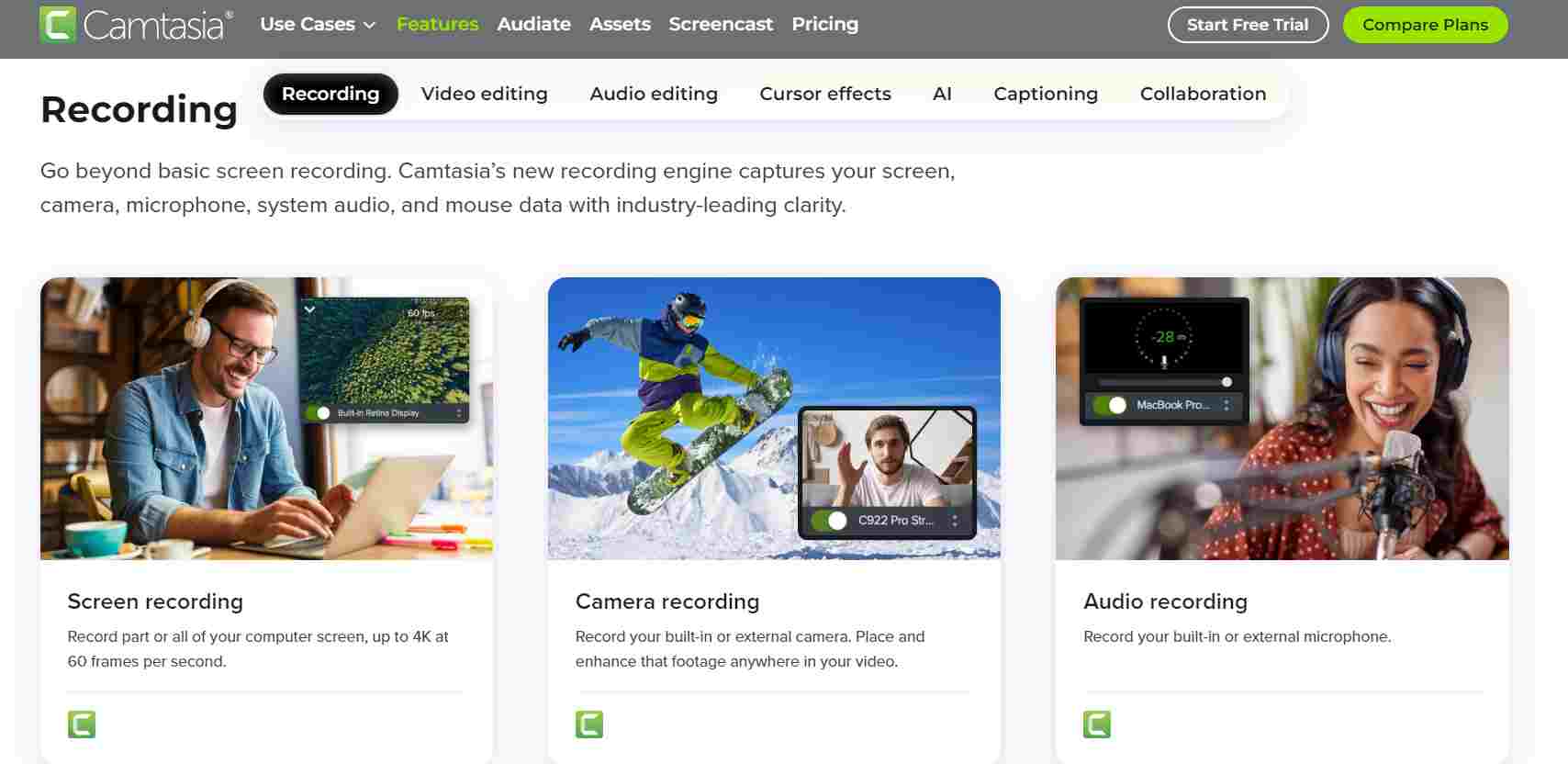Toggle the Built-in Retina Display switch
The image size is (1568, 764).
(319, 413)
